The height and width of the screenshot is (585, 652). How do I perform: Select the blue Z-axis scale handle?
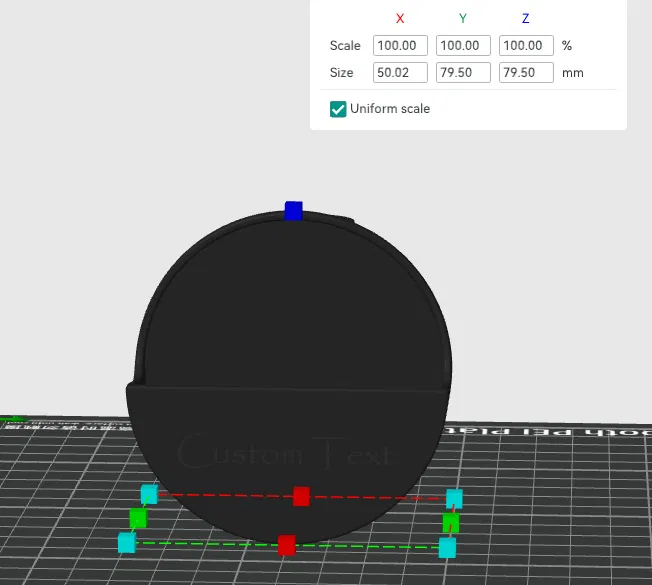click(x=294, y=210)
